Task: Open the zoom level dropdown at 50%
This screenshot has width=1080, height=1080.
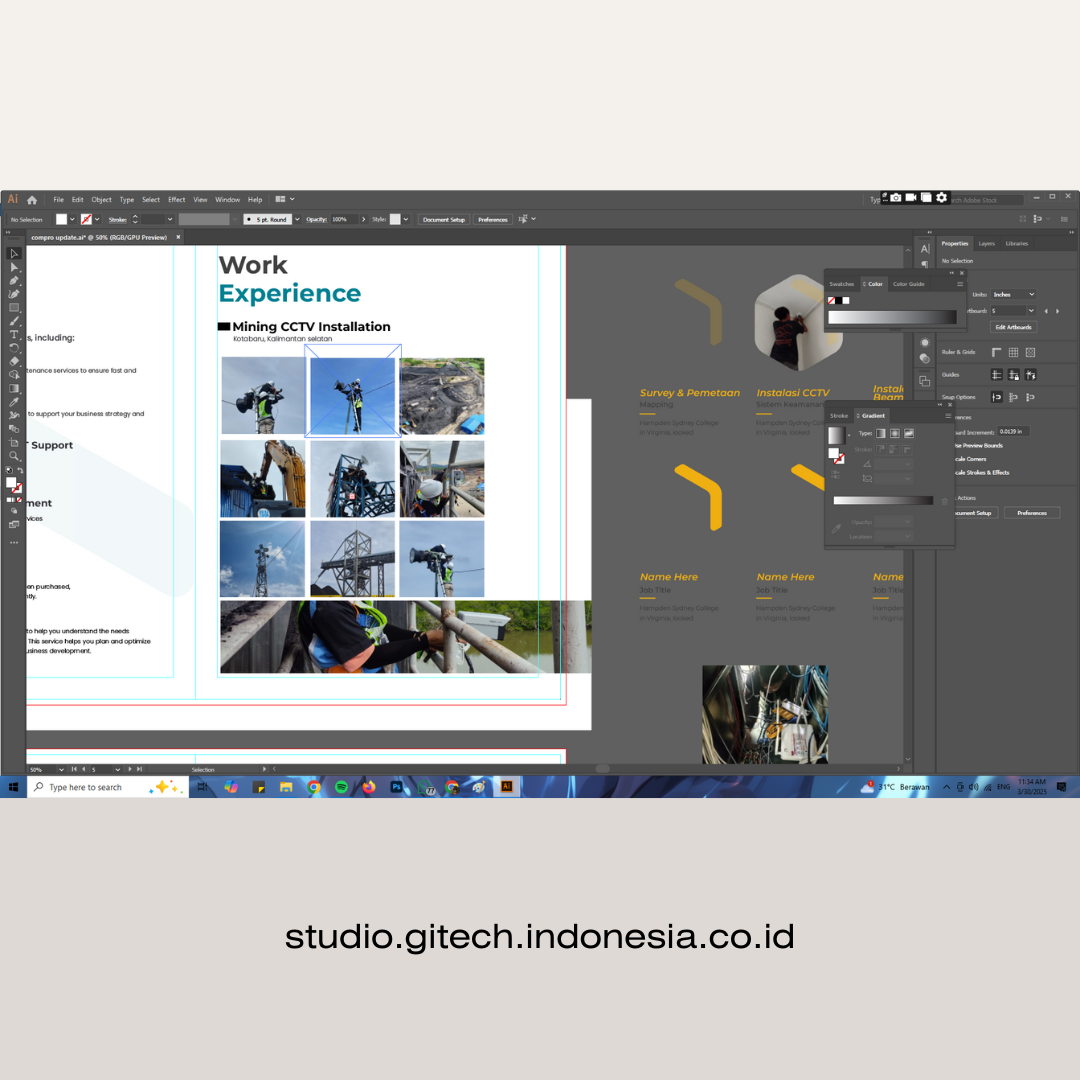Action: [x=61, y=769]
